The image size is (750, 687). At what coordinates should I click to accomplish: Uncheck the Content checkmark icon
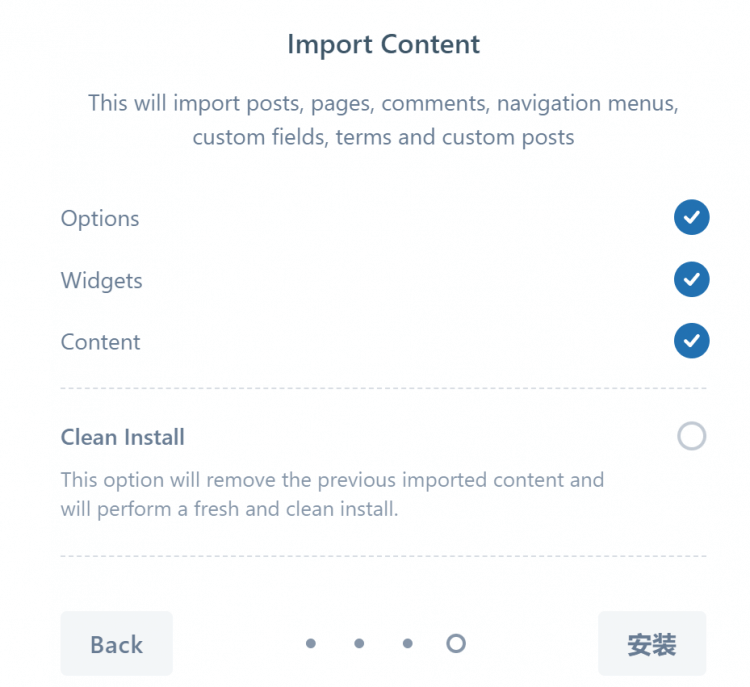pyautogui.click(x=691, y=341)
